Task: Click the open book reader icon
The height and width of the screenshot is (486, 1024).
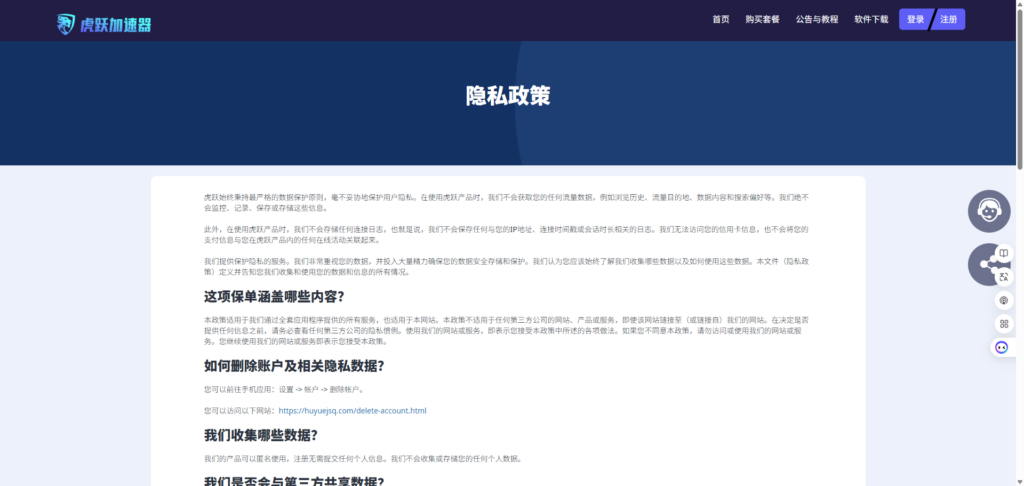Action: [x=1004, y=253]
